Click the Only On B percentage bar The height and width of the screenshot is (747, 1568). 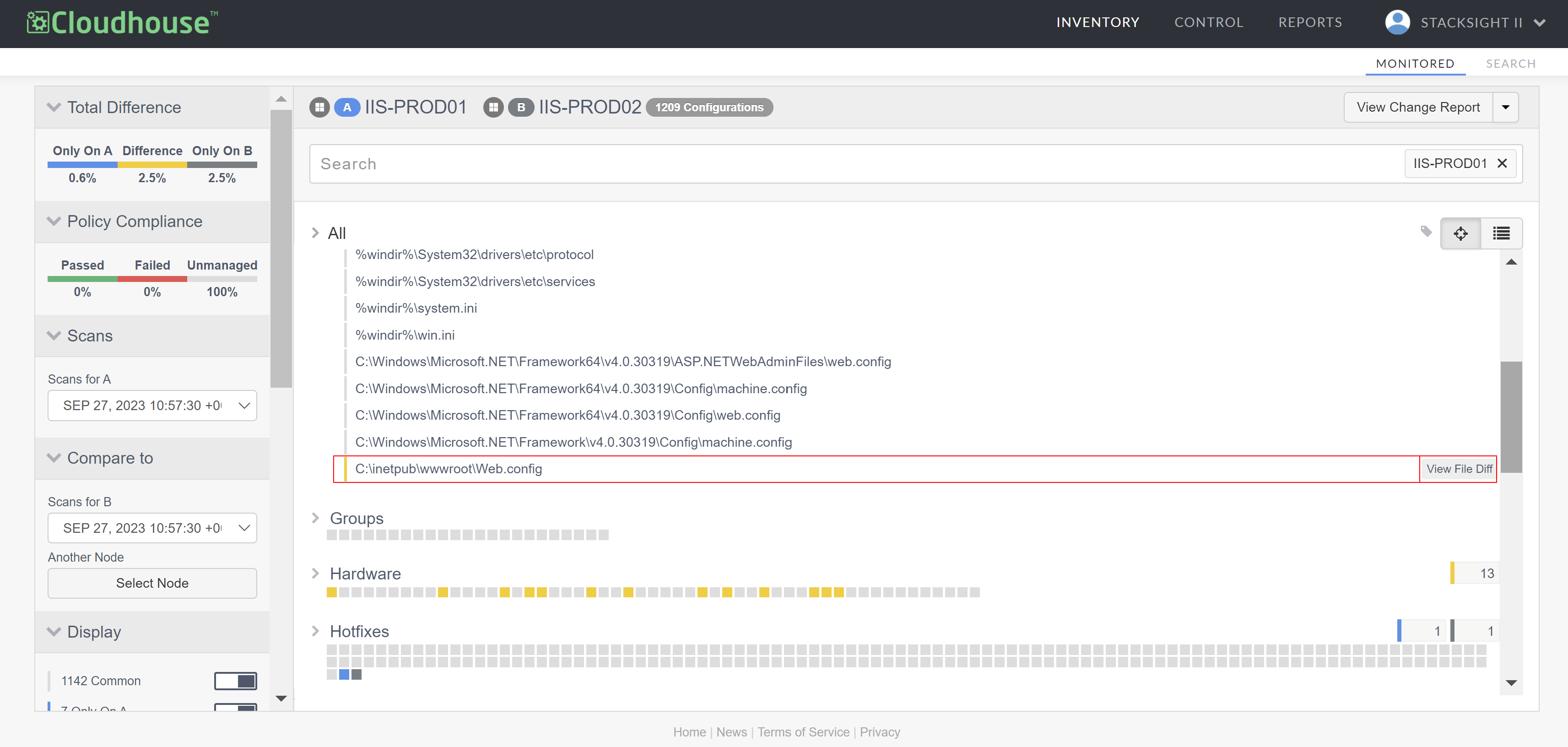point(222,165)
